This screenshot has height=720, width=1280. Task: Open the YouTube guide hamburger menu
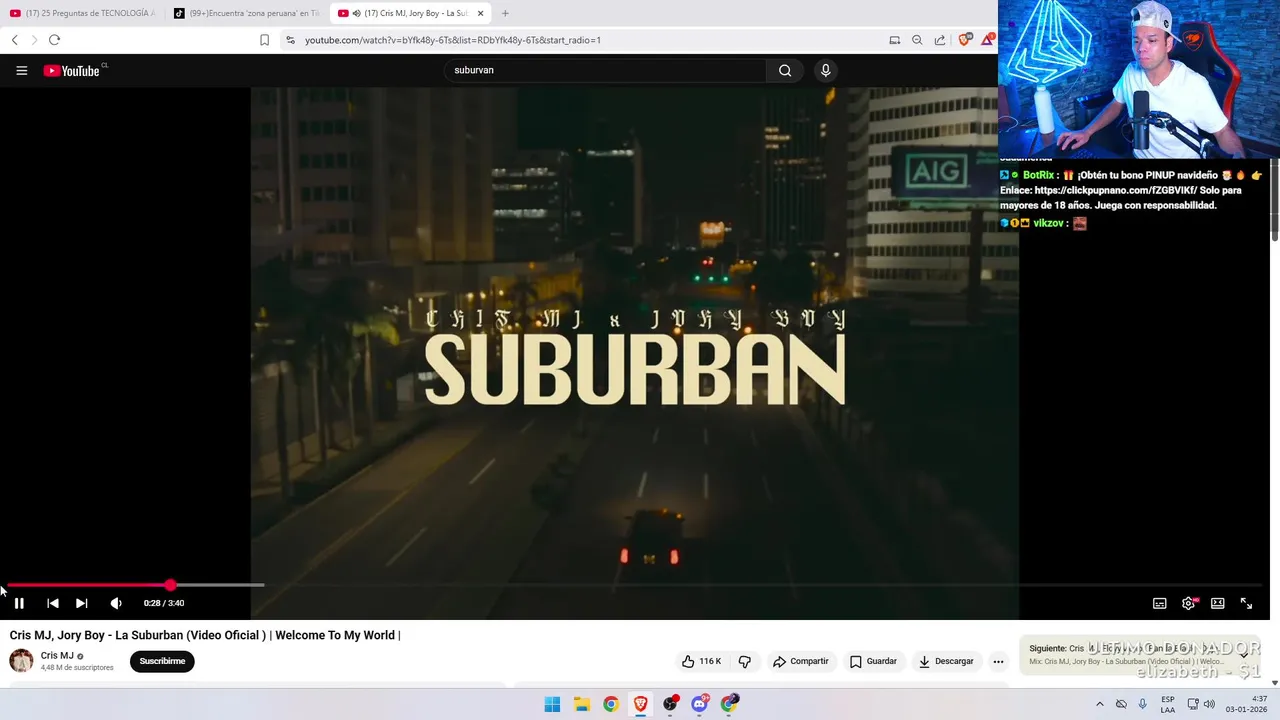pyautogui.click(x=21, y=70)
